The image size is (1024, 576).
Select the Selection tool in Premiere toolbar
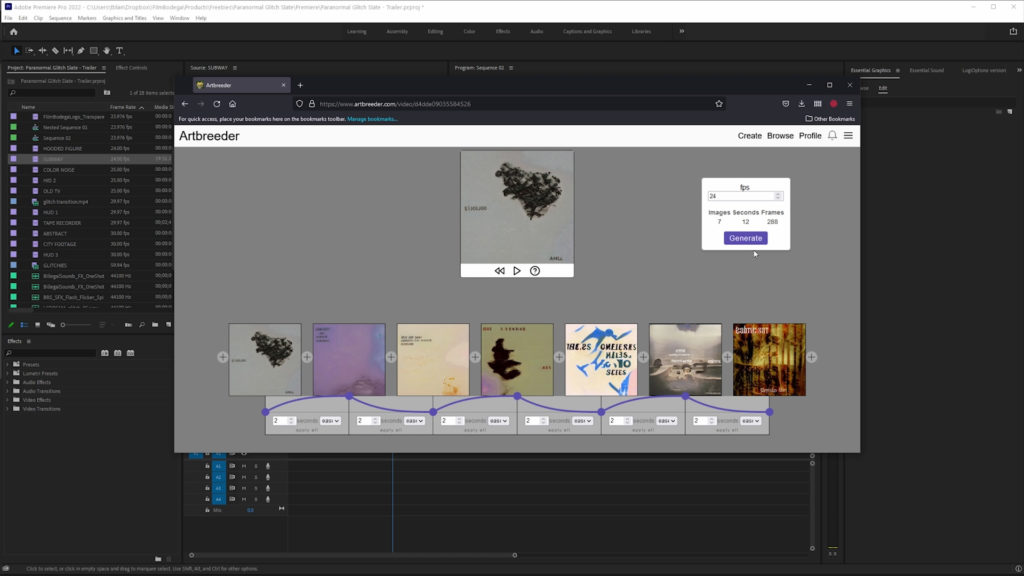click(x=16, y=50)
